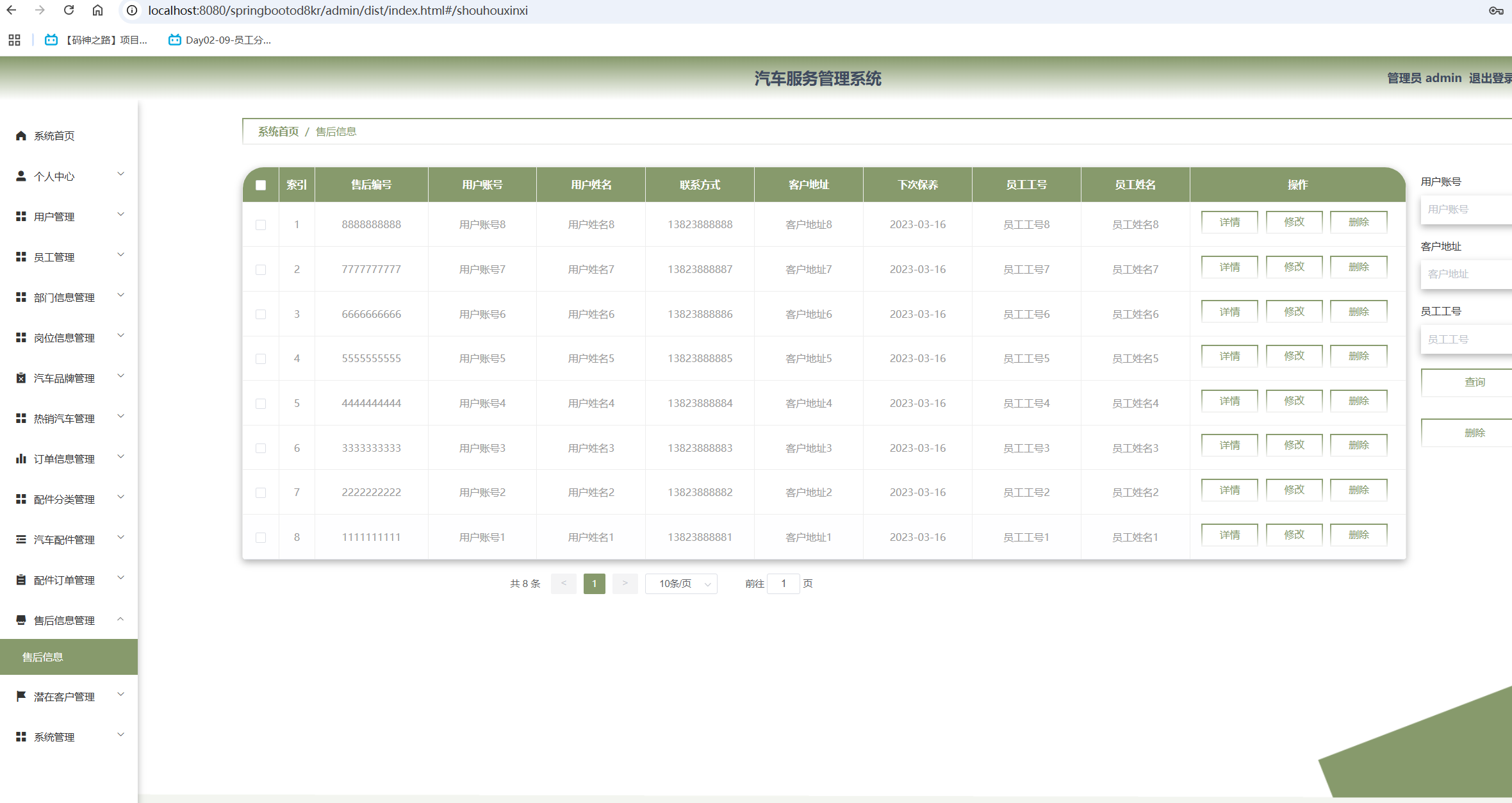
Task: Focus the 用户账号 search field
Action: (1467, 210)
